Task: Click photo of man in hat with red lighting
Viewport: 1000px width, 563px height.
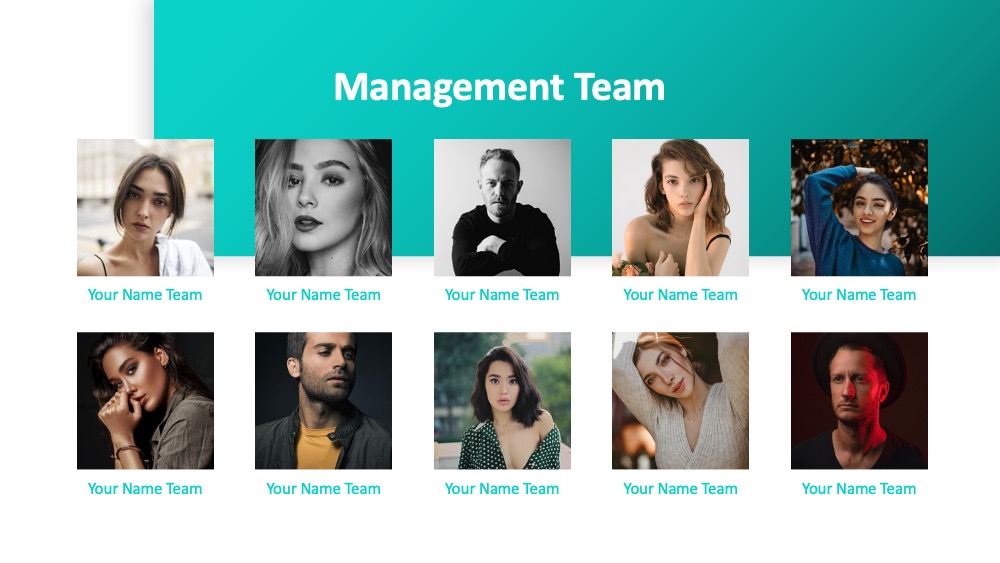Action: click(859, 401)
